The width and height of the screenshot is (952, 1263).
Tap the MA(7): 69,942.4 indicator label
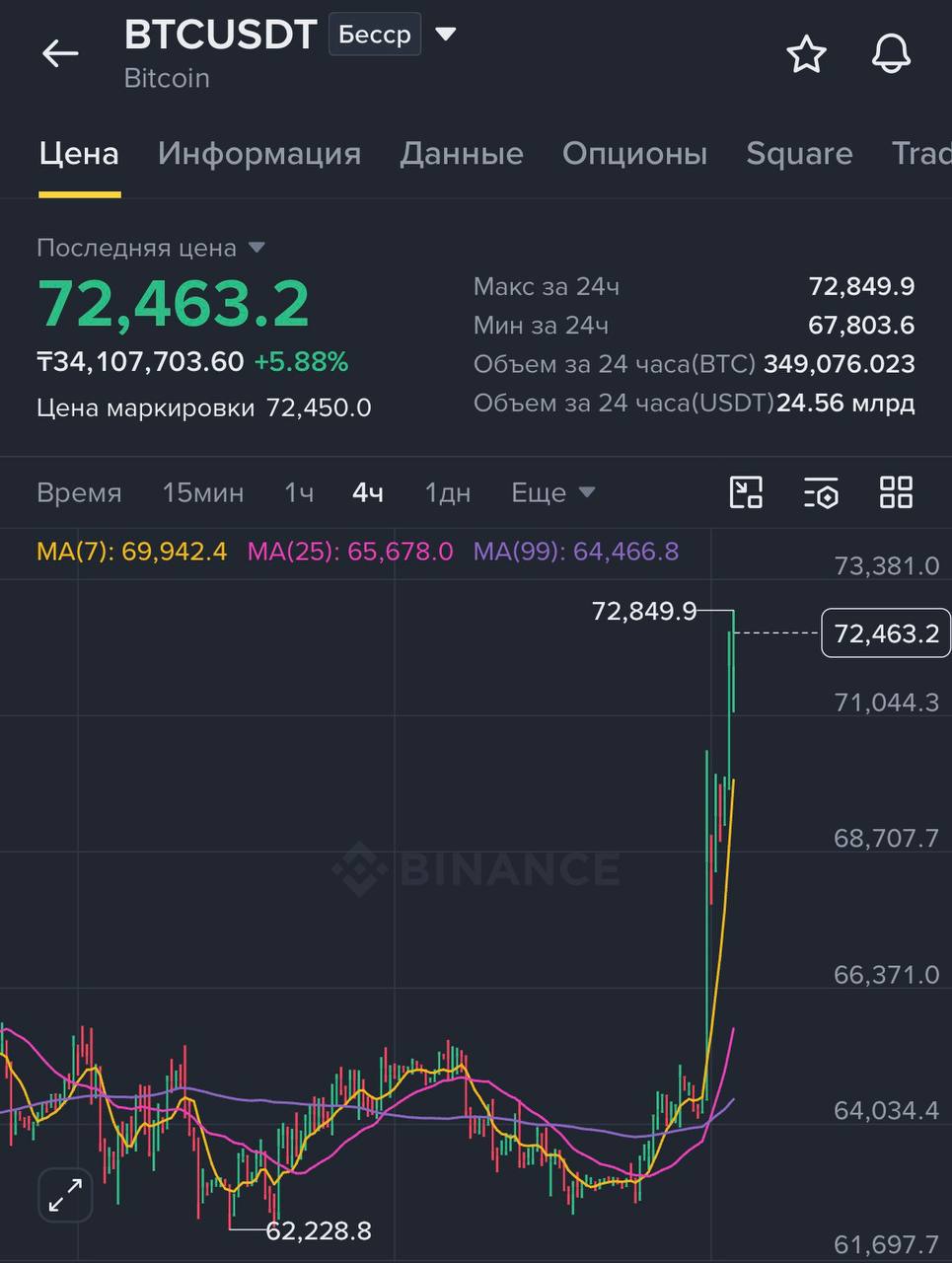132,551
